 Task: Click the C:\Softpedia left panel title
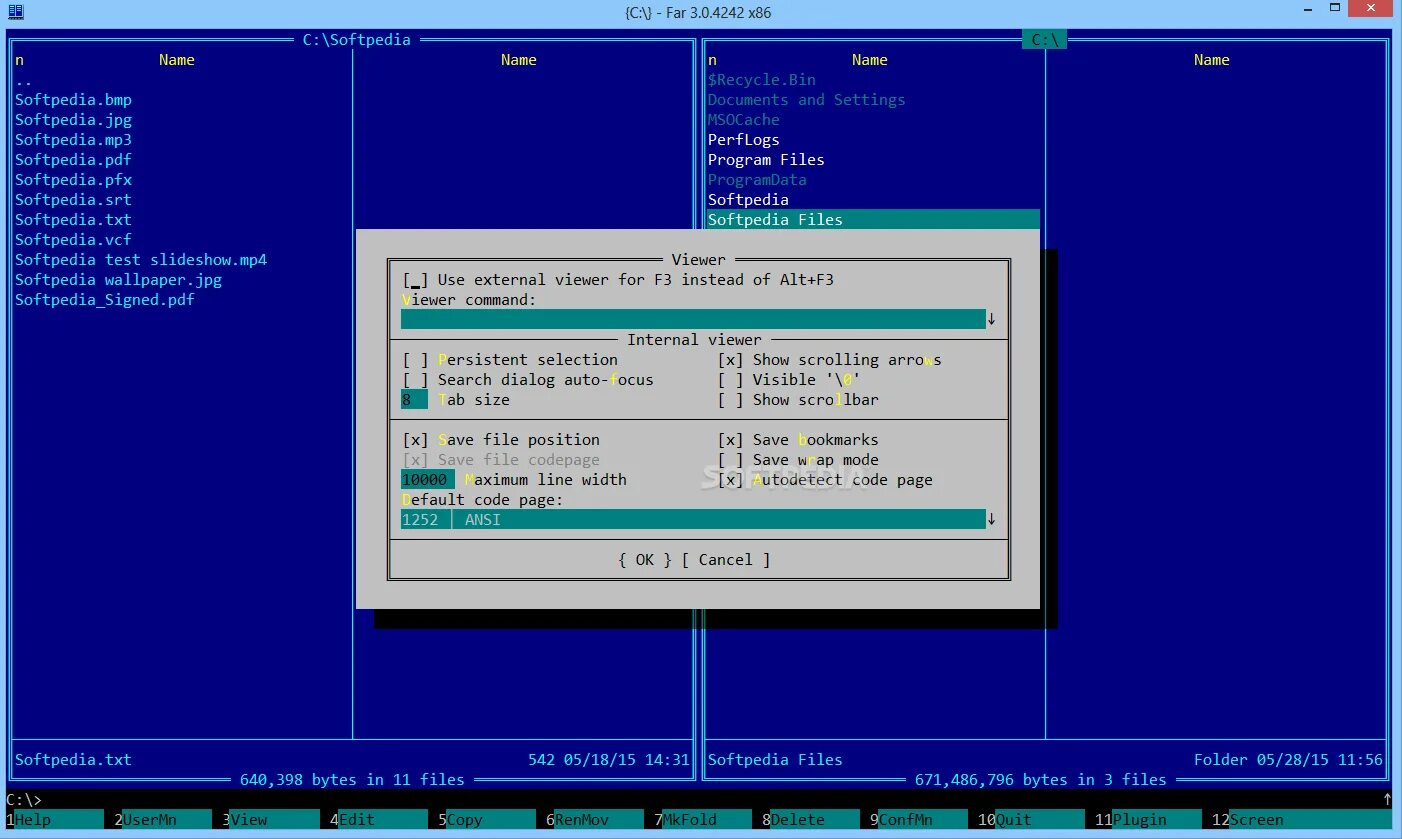click(x=357, y=40)
